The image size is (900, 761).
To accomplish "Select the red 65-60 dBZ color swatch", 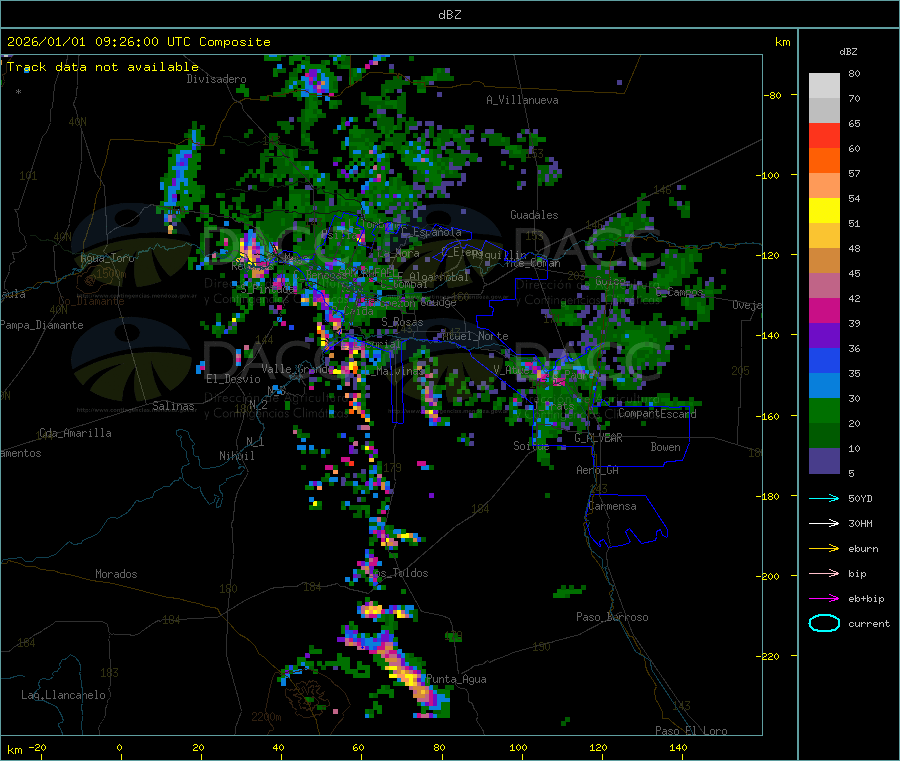I will click(x=824, y=135).
